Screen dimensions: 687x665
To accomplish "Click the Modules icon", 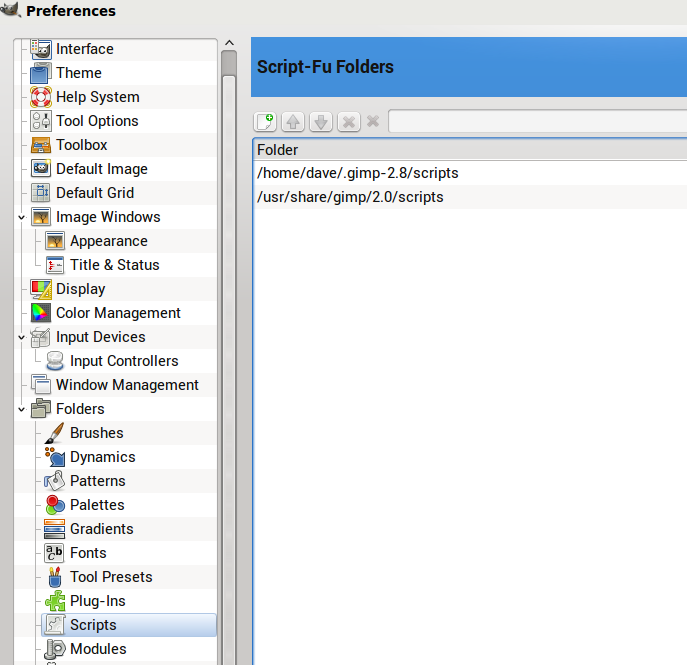I will pos(55,649).
